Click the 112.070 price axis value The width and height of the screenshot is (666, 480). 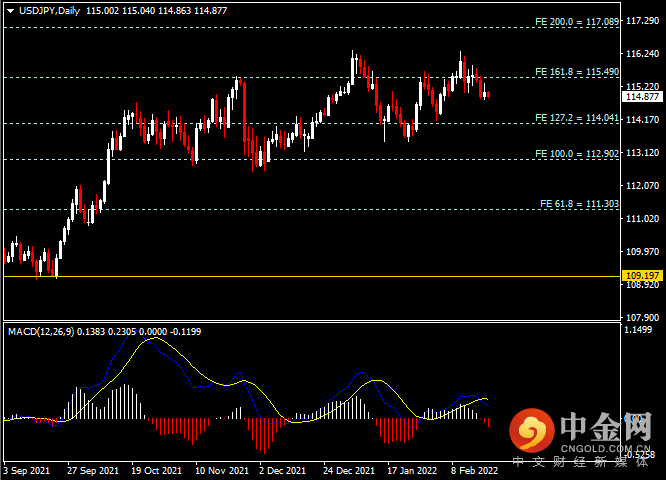(643, 185)
